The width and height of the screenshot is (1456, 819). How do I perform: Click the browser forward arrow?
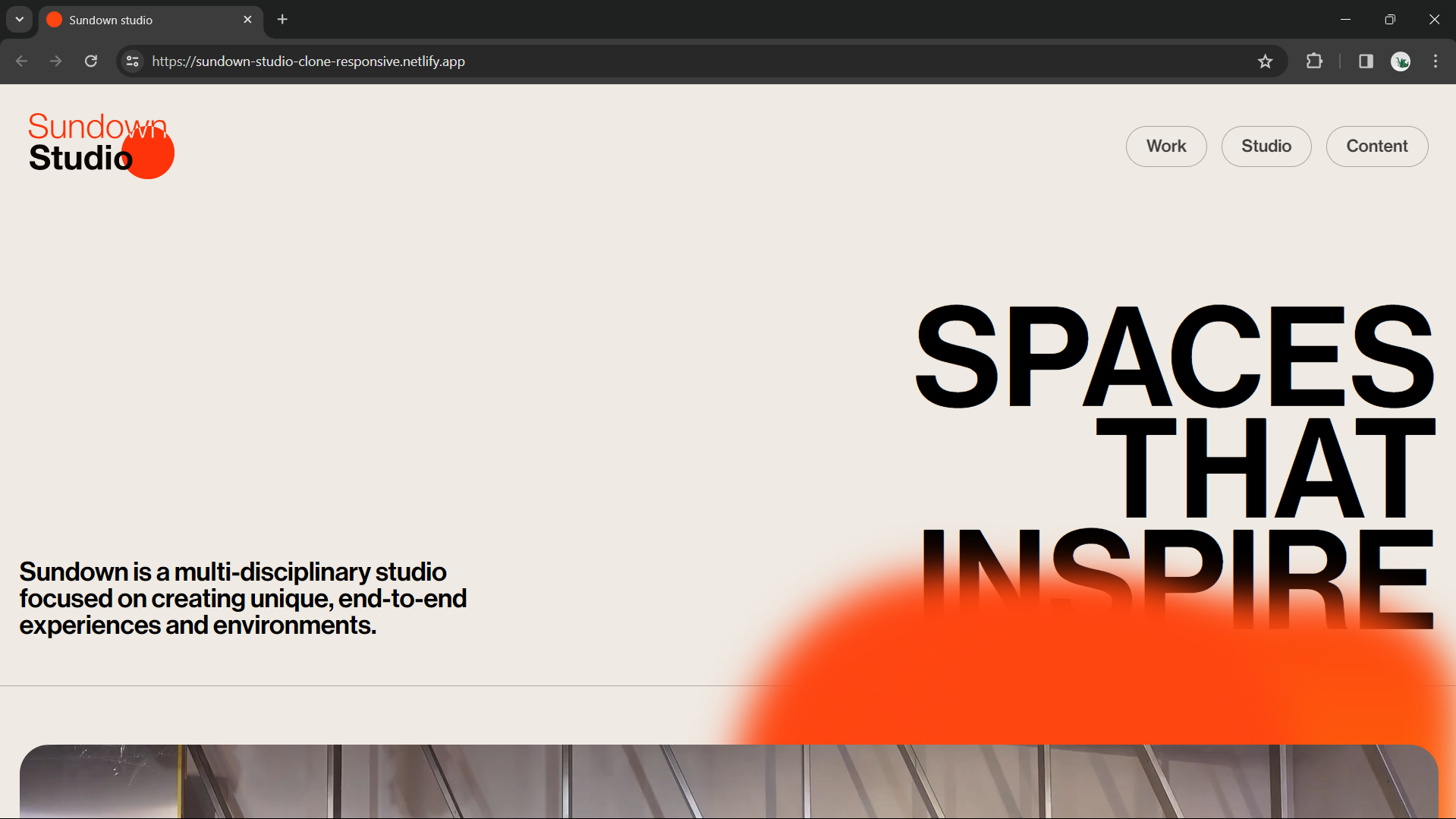56,61
